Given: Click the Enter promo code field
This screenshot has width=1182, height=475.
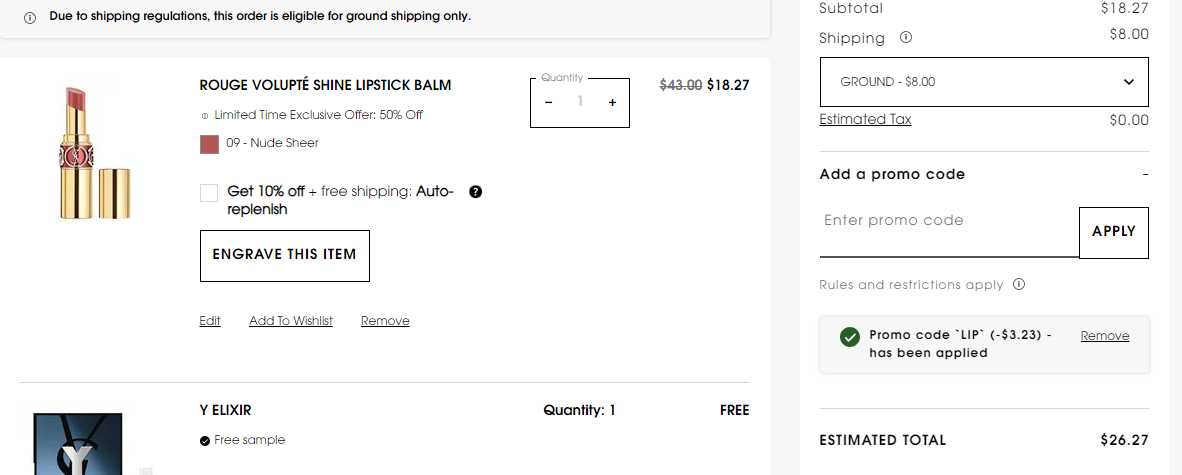Looking at the screenshot, I should [x=948, y=222].
